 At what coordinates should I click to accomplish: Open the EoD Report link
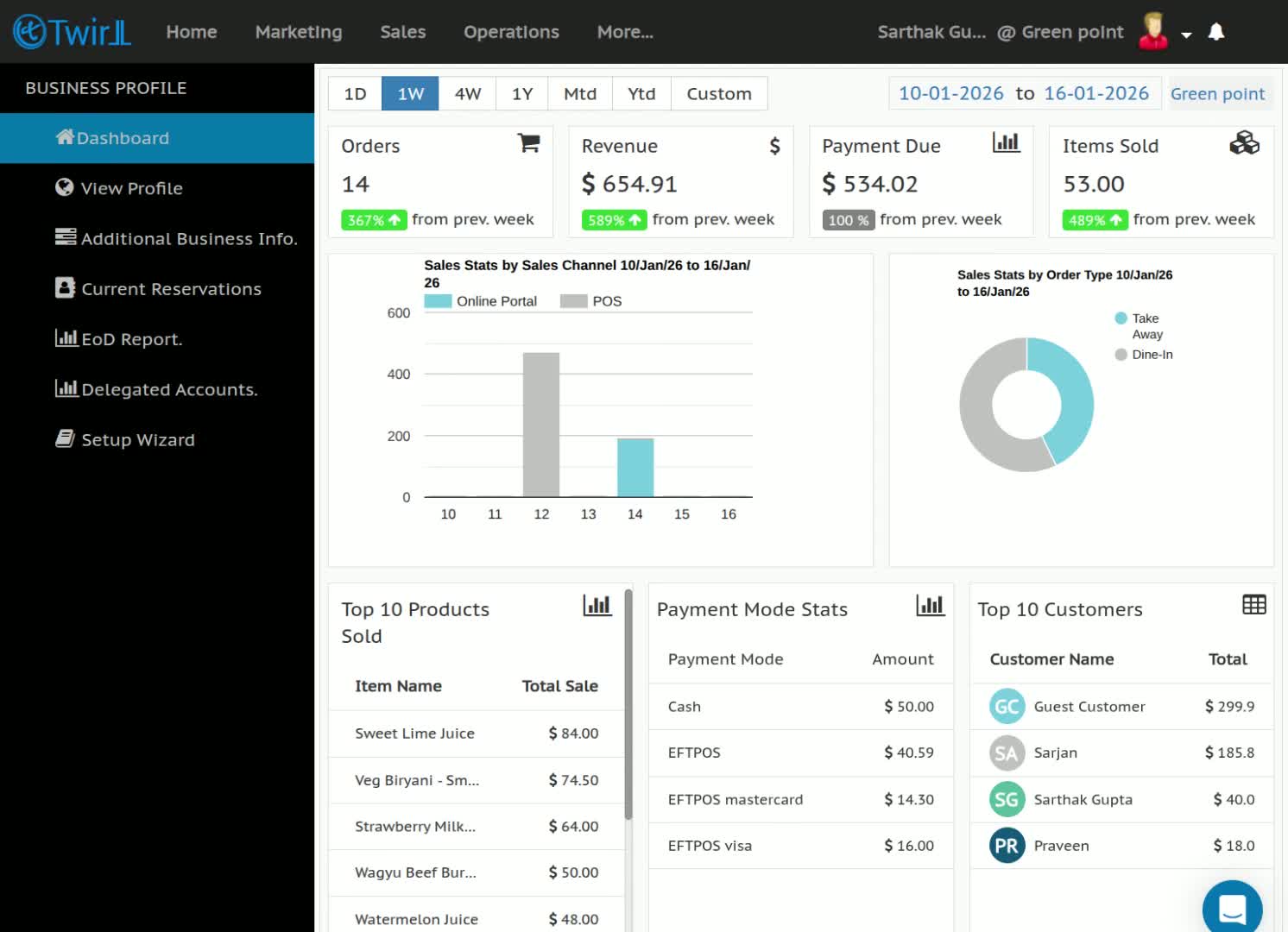tap(157, 338)
